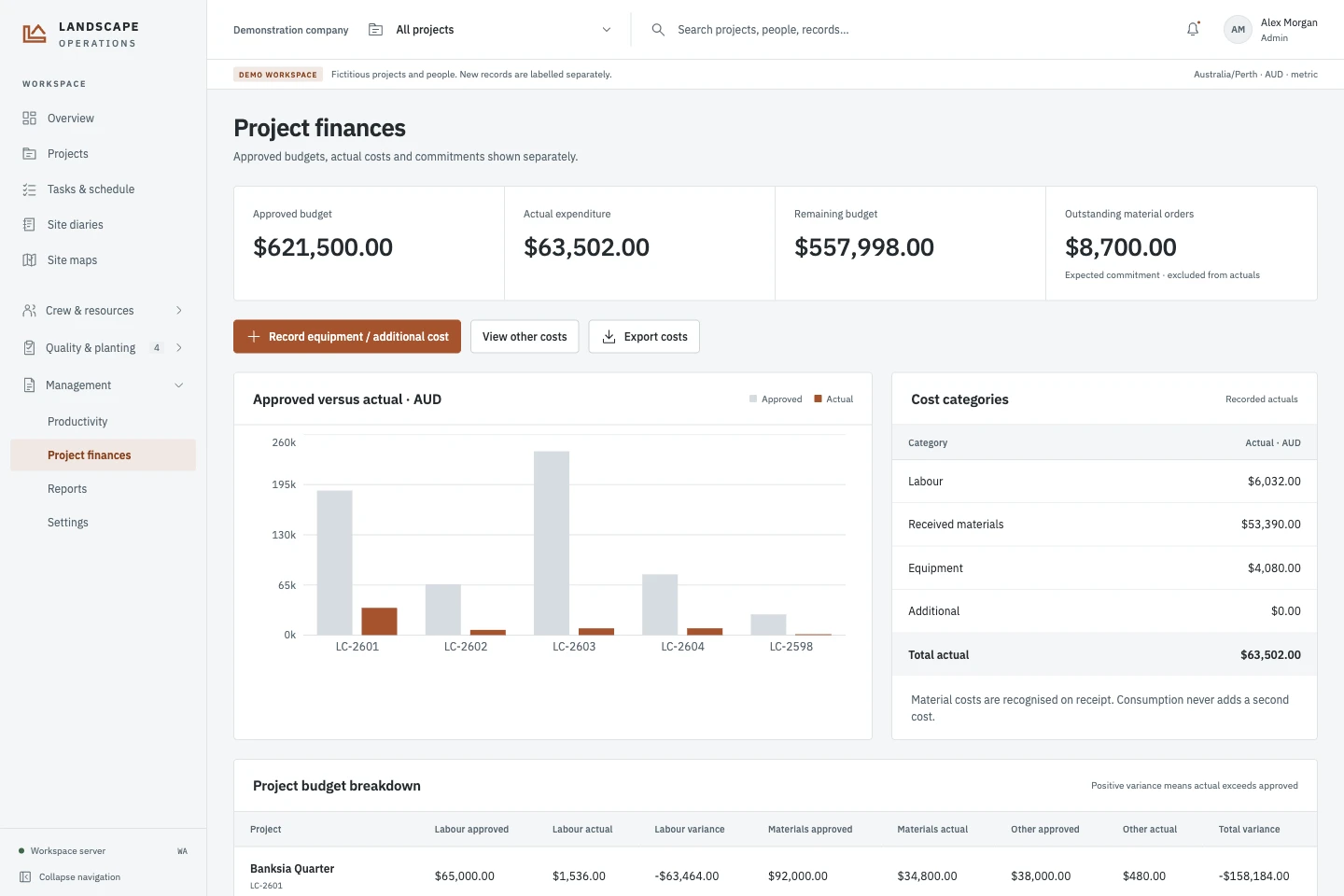Viewport: 1344px width, 896px height.
Task: Click Alex Morgan account name
Action: 1289,22
